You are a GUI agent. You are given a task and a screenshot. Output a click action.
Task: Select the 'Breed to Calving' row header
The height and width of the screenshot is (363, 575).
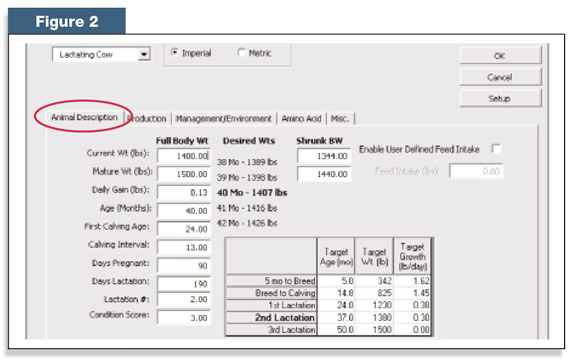(x=272, y=293)
